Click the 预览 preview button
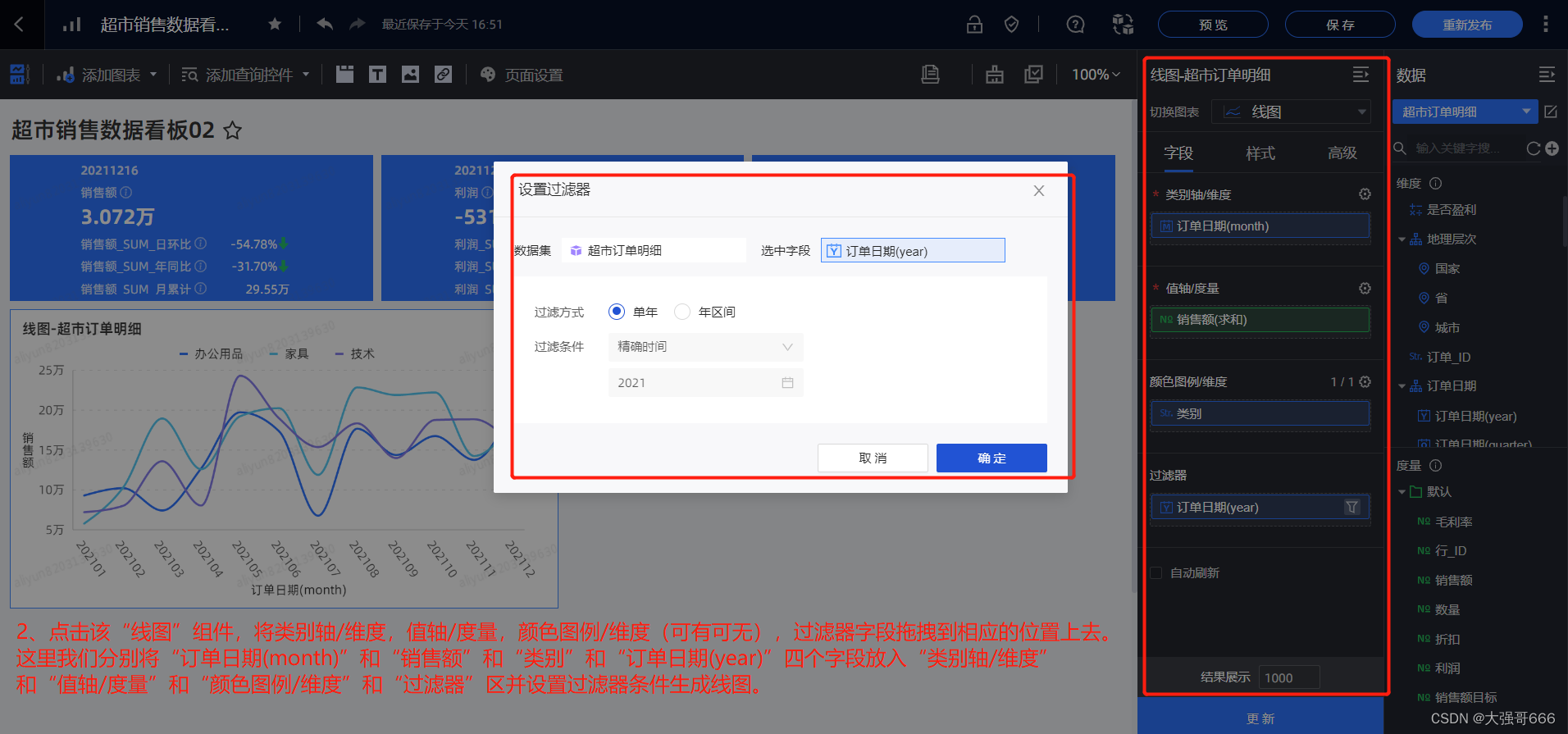The image size is (1568, 734). pos(1213,25)
